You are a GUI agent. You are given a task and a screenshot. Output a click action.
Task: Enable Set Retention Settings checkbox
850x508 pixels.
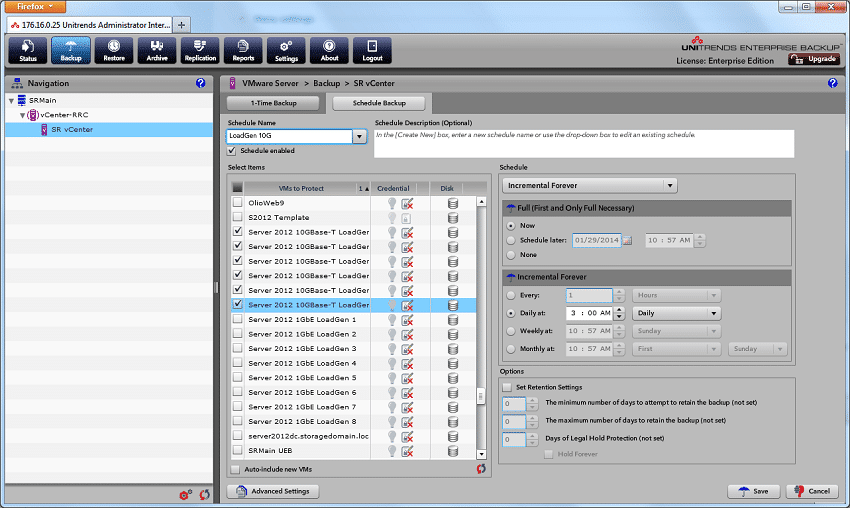coord(507,387)
